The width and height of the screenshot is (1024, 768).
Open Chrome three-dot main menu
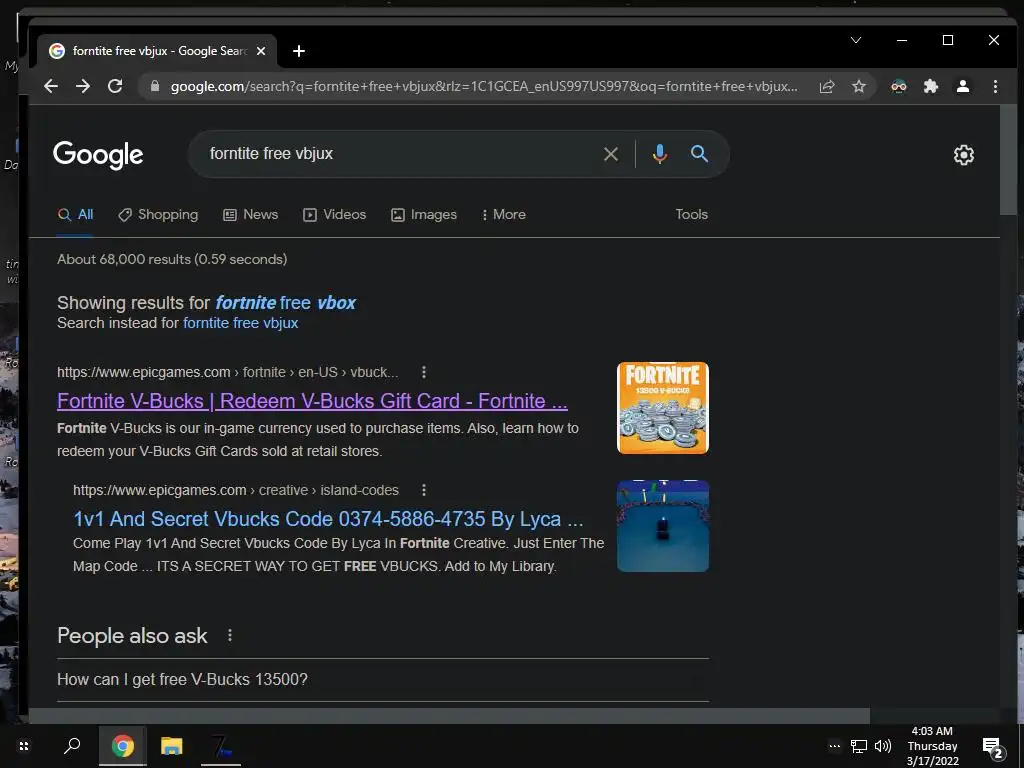[x=995, y=86]
